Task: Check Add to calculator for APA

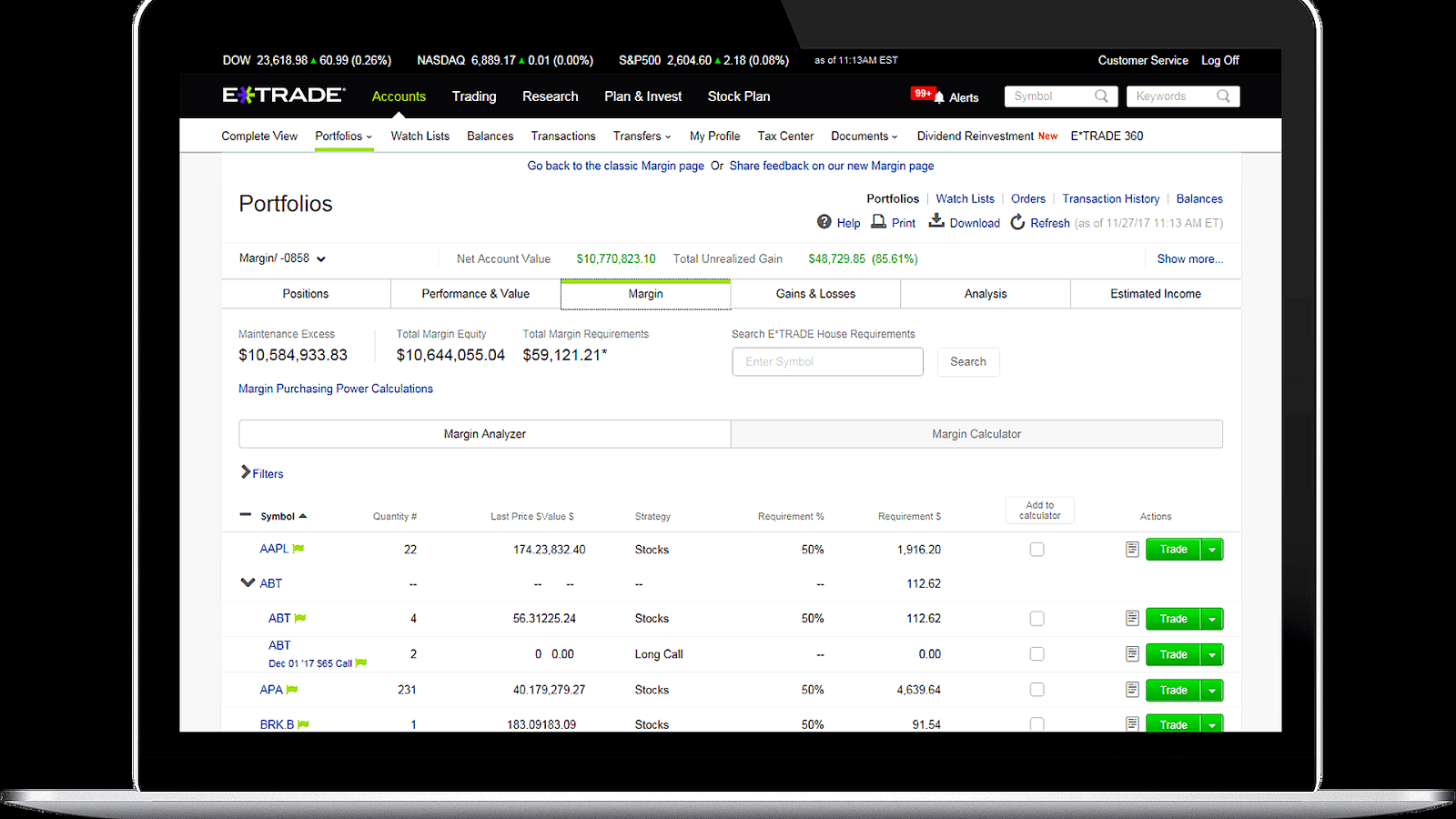Action: click(1036, 690)
